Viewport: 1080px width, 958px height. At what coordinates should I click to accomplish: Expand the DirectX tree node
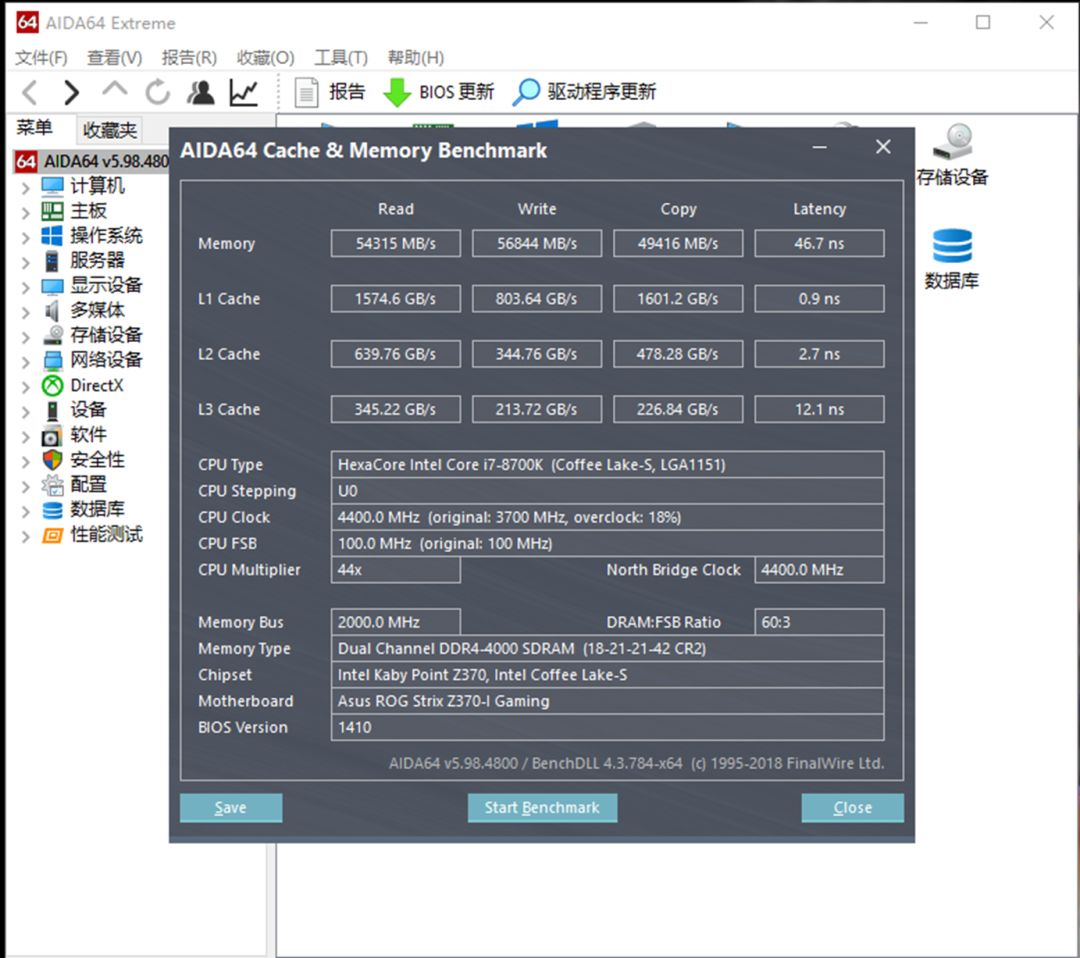coord(25,386)
